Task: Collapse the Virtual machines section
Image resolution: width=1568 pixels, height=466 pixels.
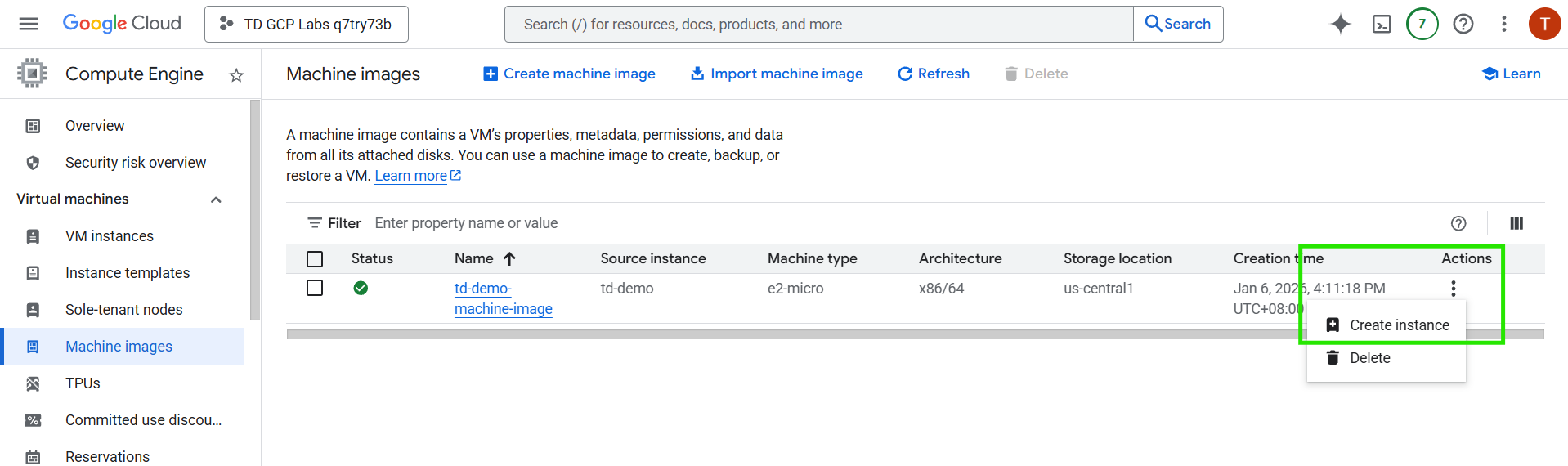Action: (x=216, y=199)
